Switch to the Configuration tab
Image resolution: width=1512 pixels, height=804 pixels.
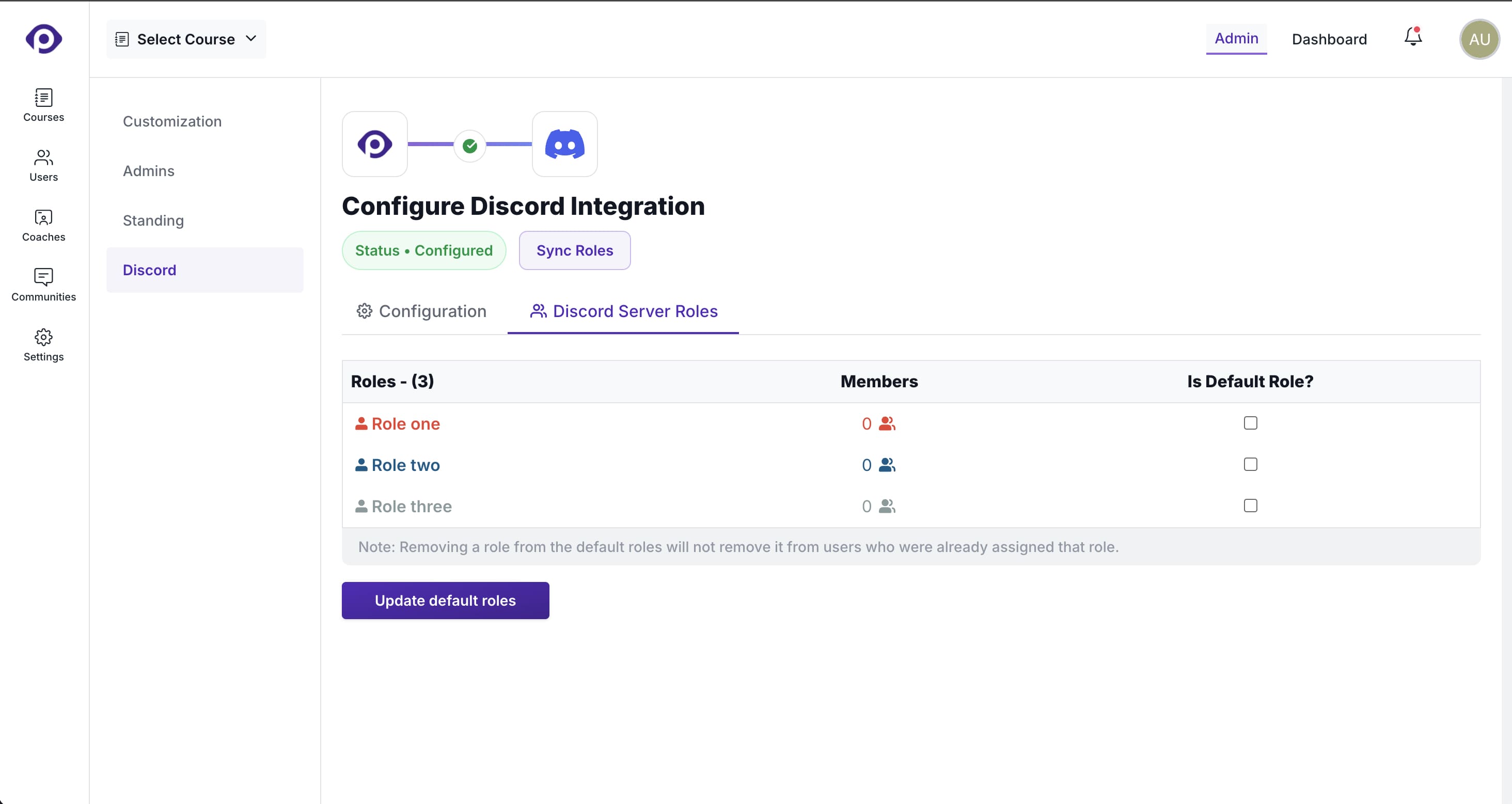coord(421,311)
